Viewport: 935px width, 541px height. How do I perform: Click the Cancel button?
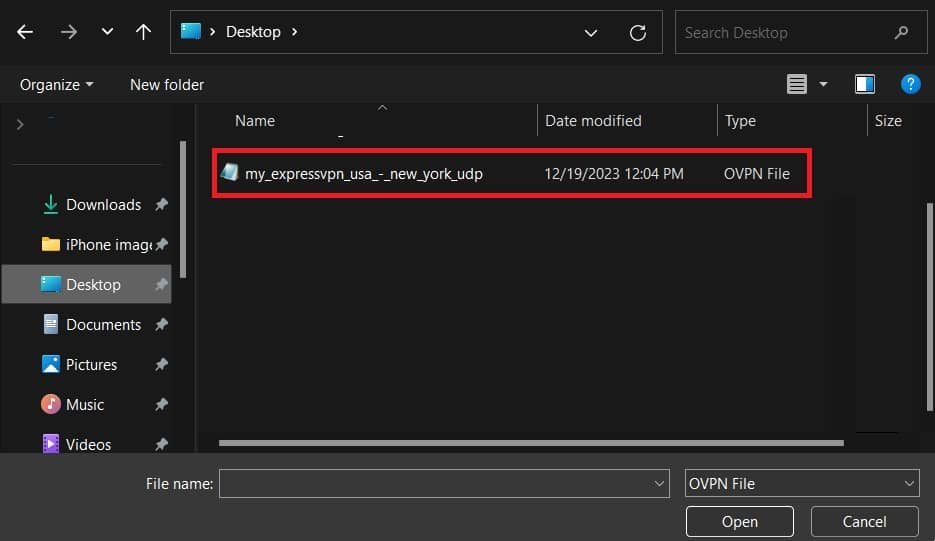[x=865, y=521]
